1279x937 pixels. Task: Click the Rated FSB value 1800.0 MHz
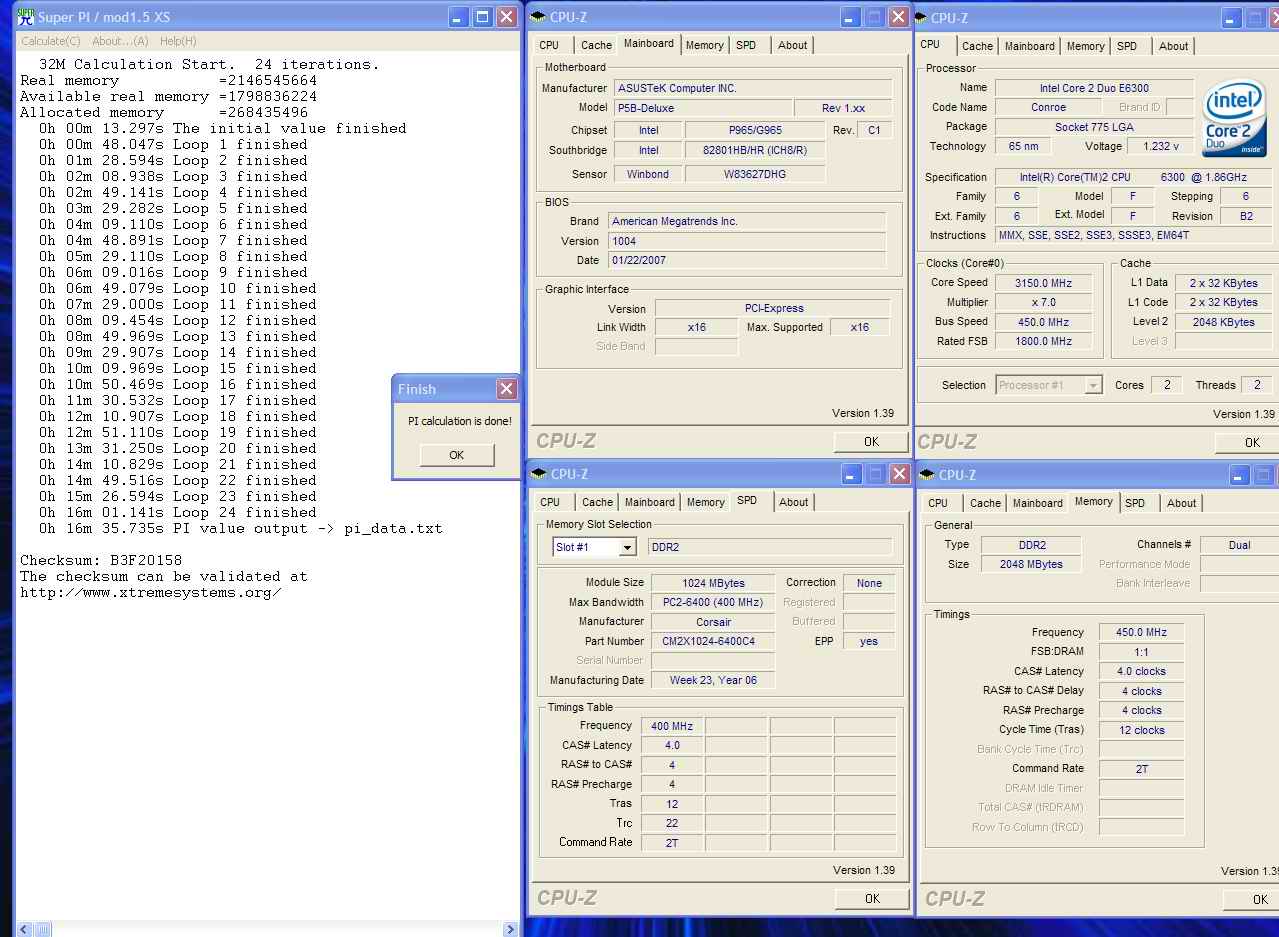point(1042,341)
